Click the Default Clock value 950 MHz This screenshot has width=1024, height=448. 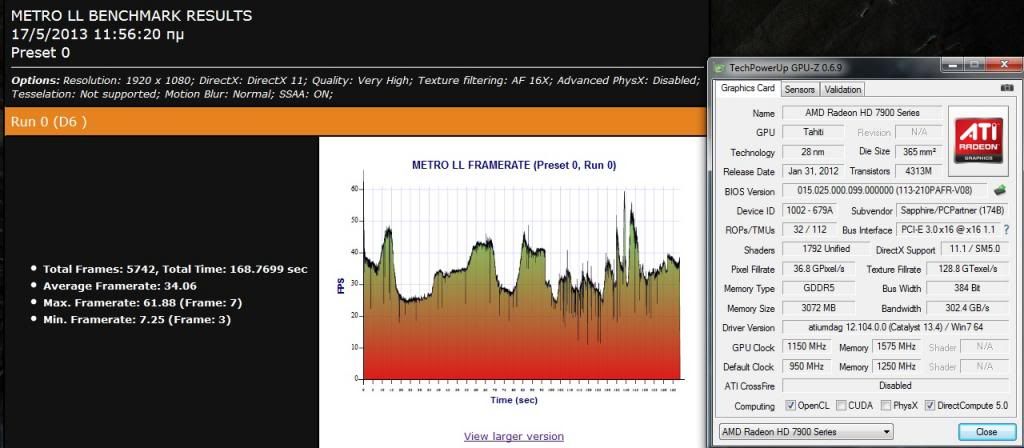805,366
